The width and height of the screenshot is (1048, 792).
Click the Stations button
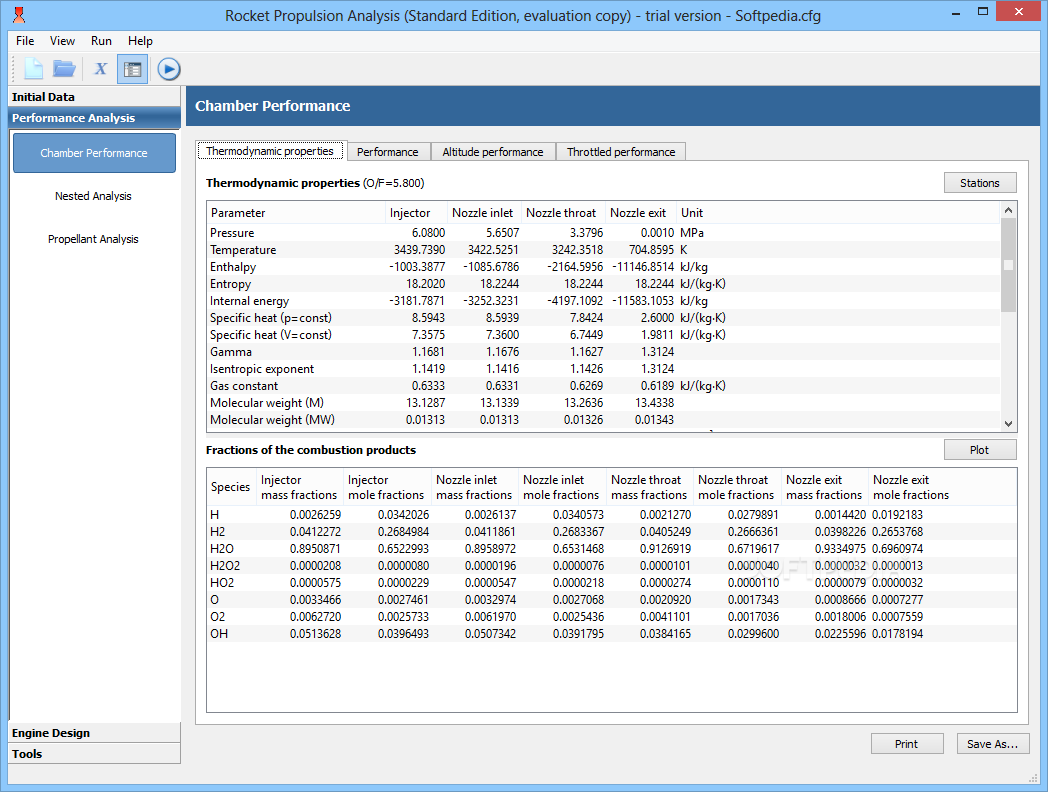pyautogui.click(x=980, y=182)
